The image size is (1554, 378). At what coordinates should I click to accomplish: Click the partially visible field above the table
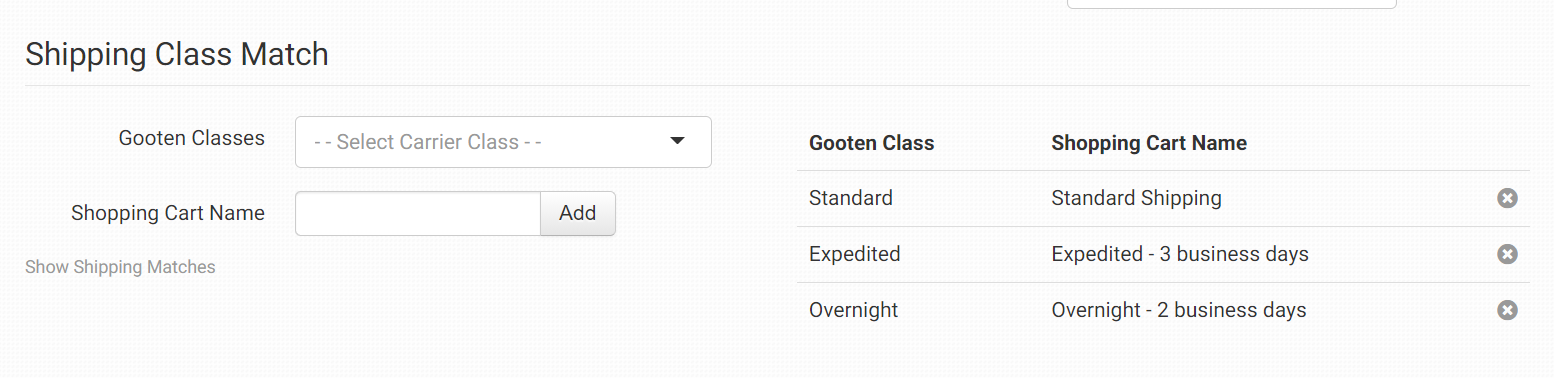click(1232, 4)
